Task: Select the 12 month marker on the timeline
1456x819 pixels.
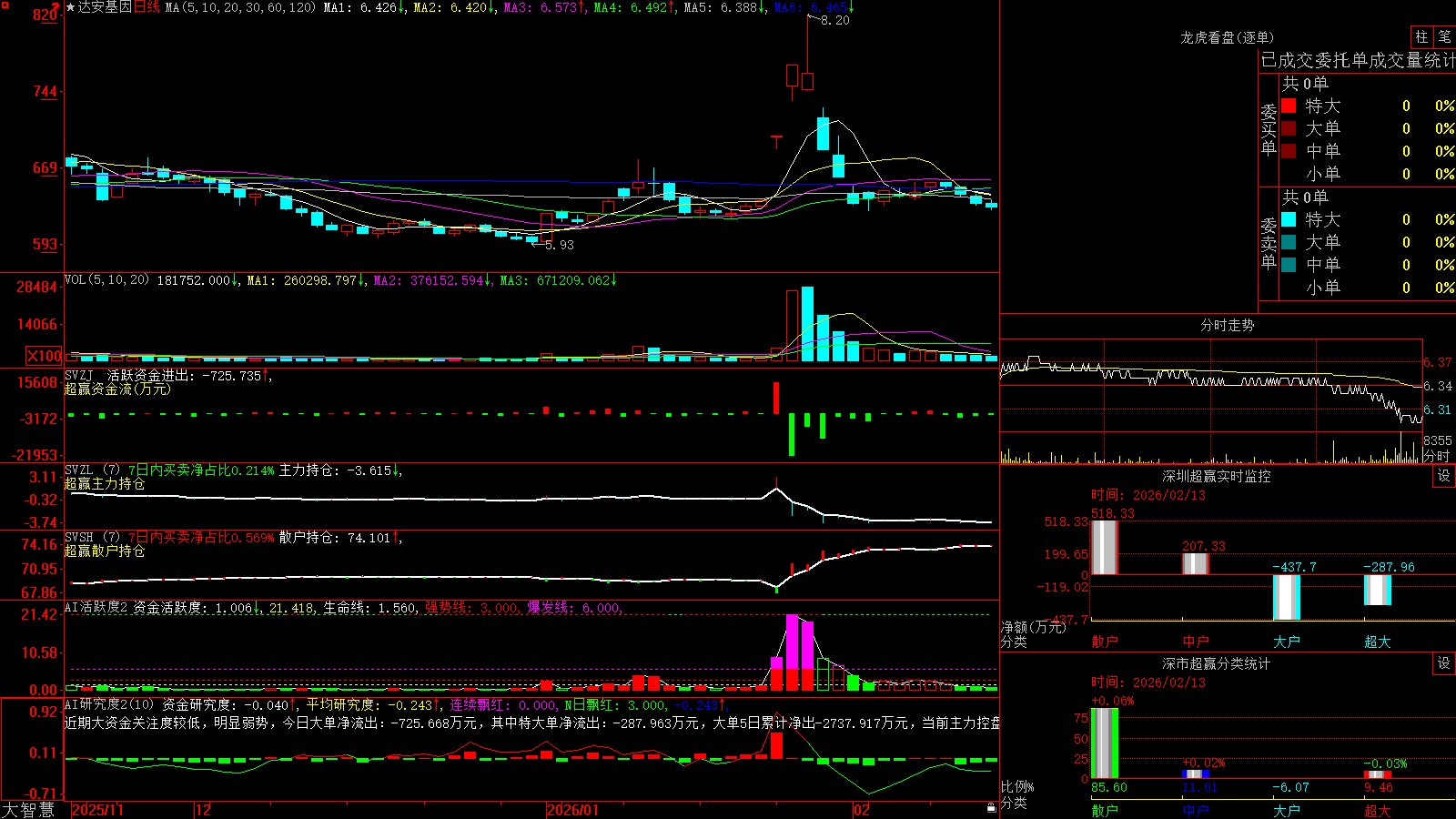Action: 203,810
